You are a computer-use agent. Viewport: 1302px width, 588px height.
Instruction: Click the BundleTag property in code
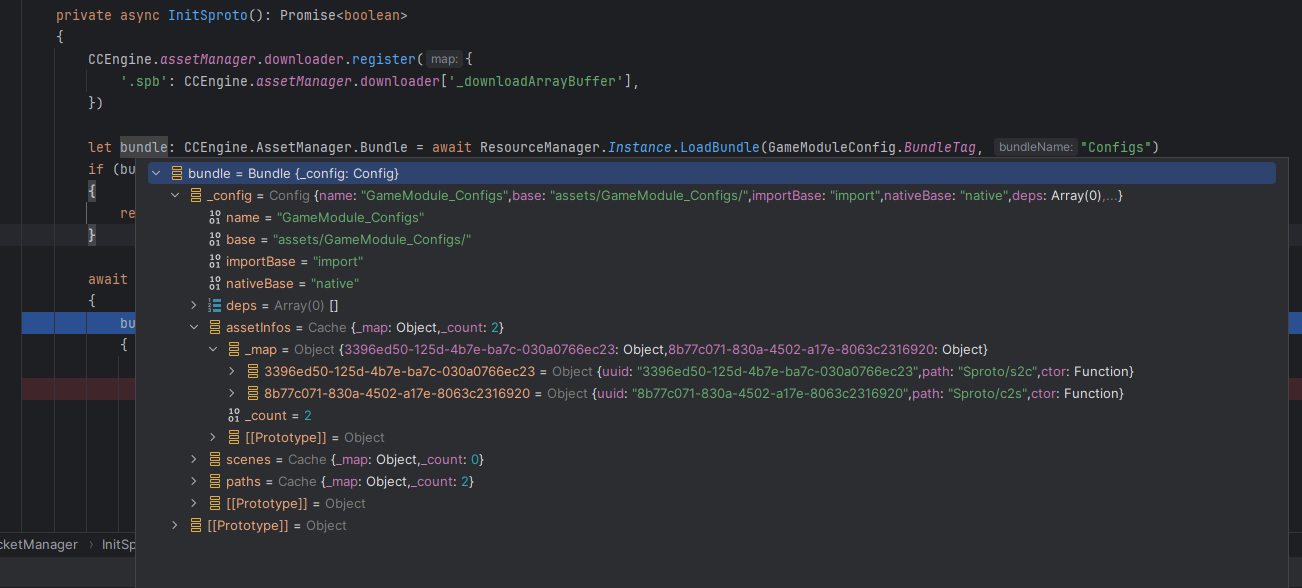point(940,148)
